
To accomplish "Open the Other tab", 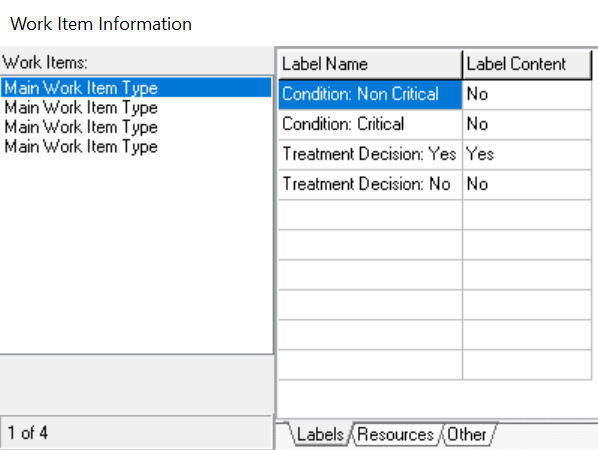I will (467, 434).
